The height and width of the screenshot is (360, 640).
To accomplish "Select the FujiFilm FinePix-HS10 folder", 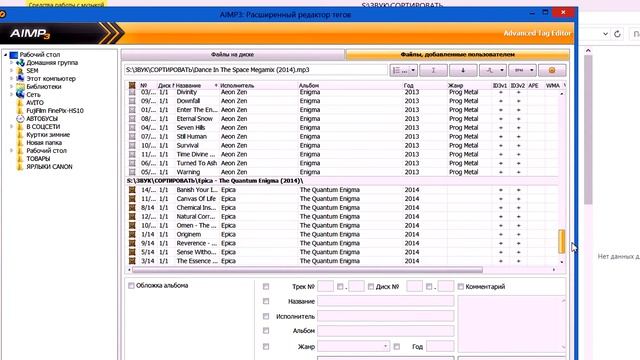I will pyautogui.click(x=55, y=111).
